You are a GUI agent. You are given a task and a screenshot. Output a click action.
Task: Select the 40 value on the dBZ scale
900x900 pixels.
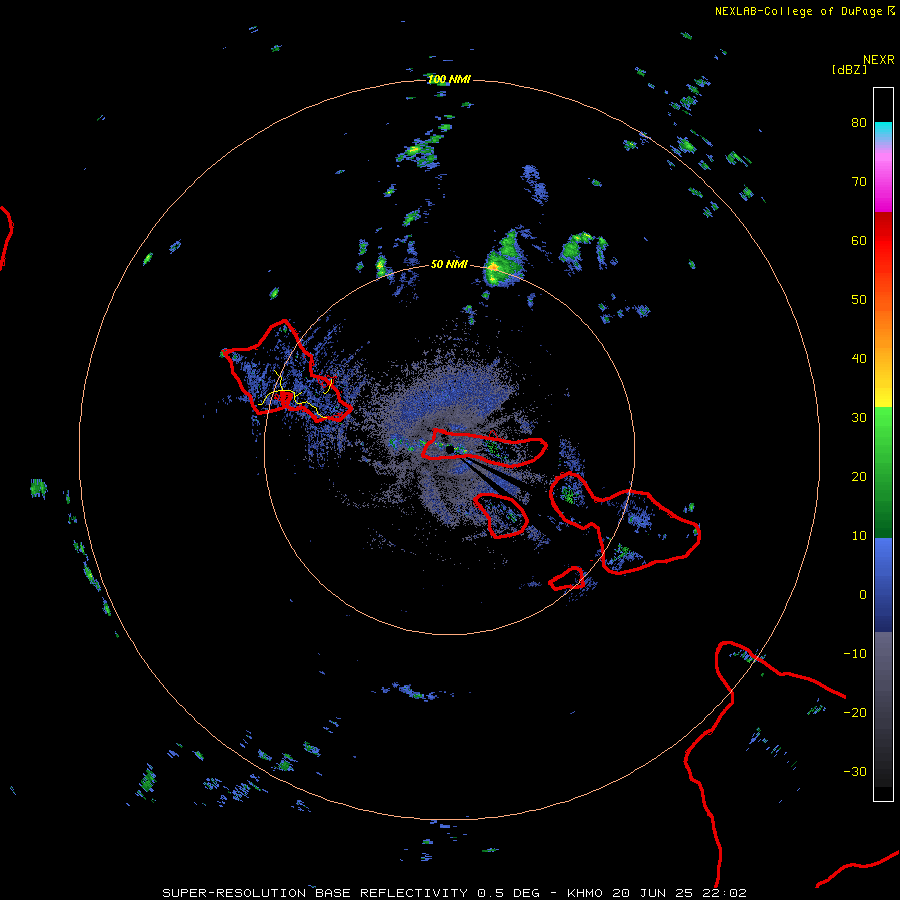[x=859, y=359]
